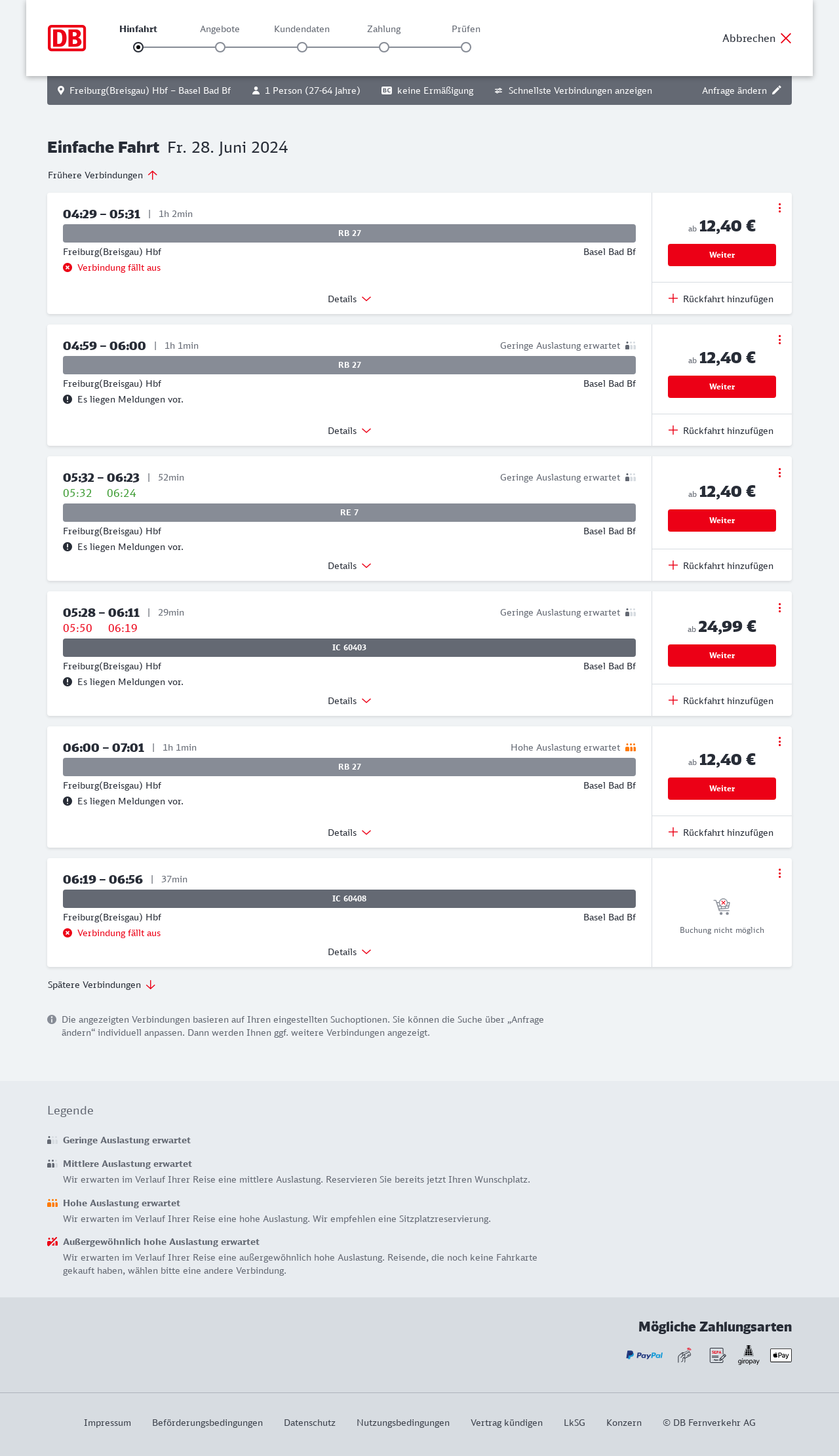This screenshot has width=839, height=1456.
Task: Click the Apple Pay payment icon
Action: point(781,1355)
